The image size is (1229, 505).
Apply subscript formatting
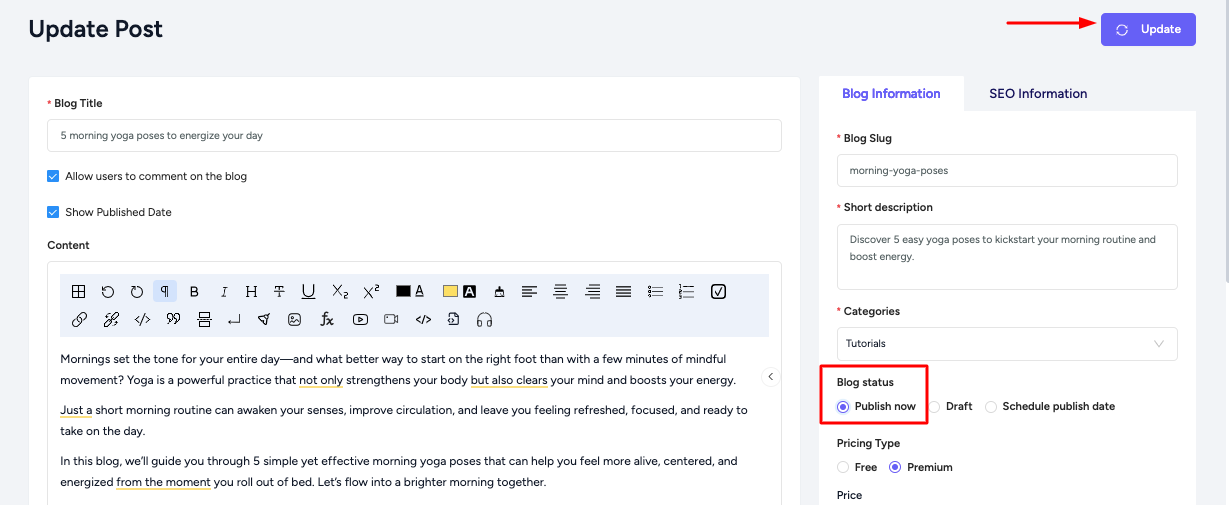tap(340, 292)
